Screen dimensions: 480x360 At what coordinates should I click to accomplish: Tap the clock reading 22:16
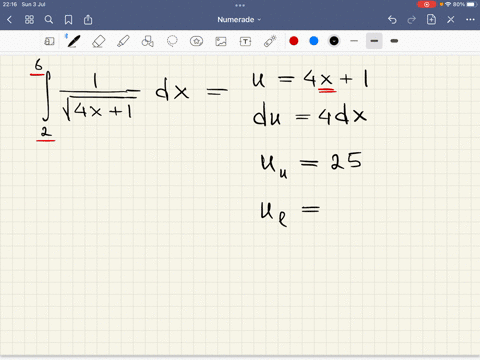[10, 4]
